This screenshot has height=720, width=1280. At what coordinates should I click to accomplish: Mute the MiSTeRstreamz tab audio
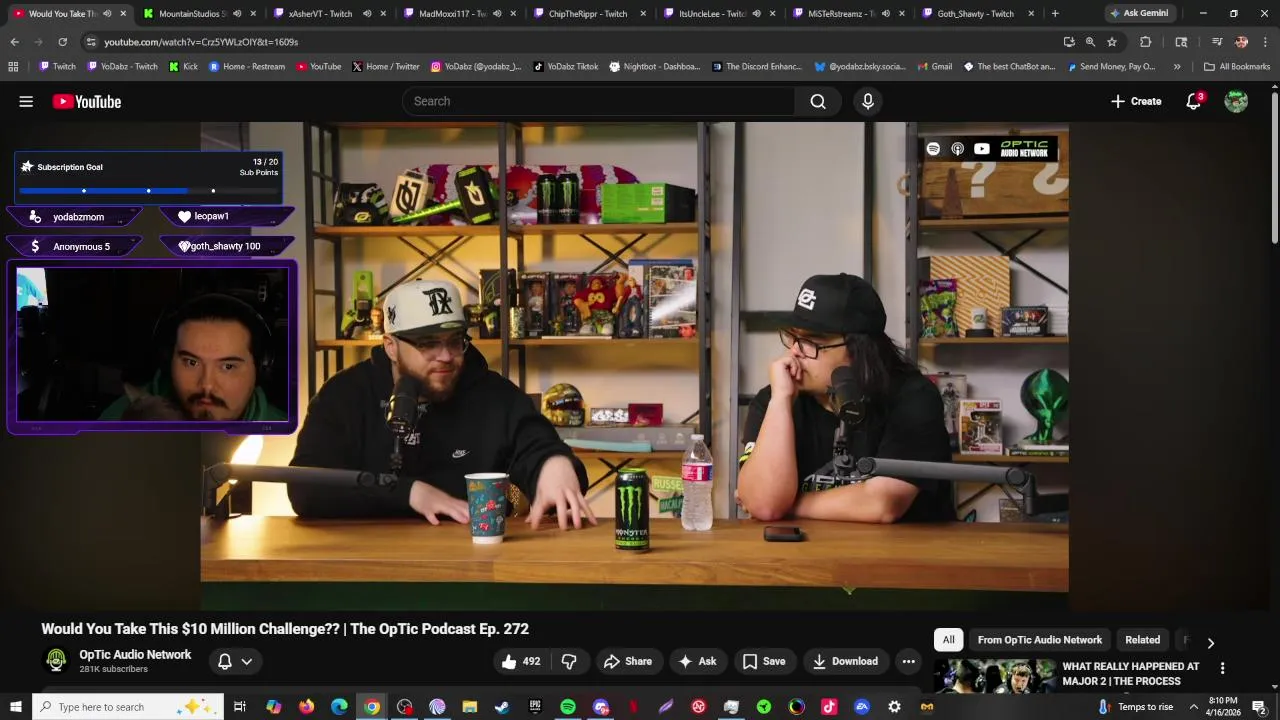point(886,14)
